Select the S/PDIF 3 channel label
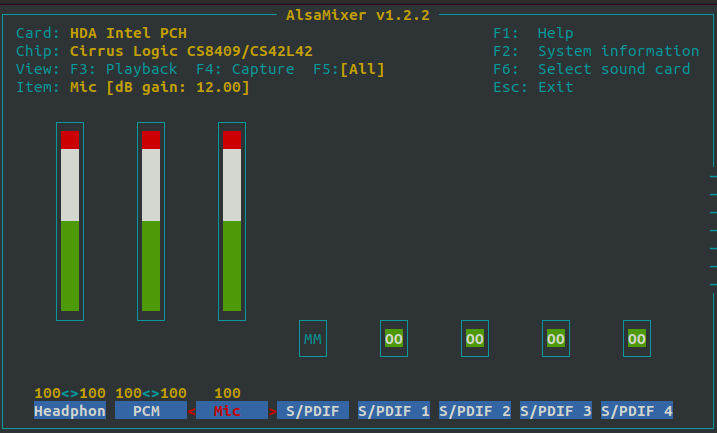Screen dimensions: 717x433 [x=556, y=411]
